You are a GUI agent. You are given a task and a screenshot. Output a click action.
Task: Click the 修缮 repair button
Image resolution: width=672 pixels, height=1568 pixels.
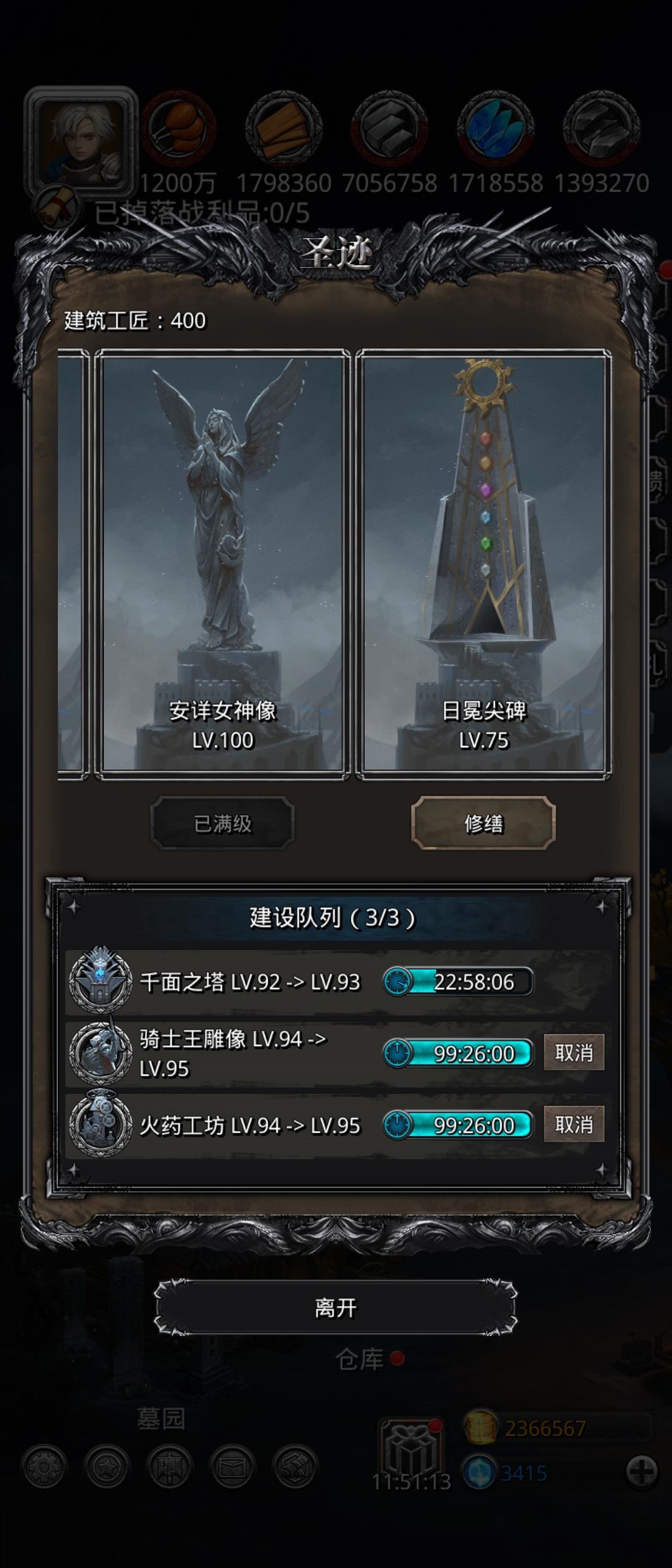tap(483, 823)
